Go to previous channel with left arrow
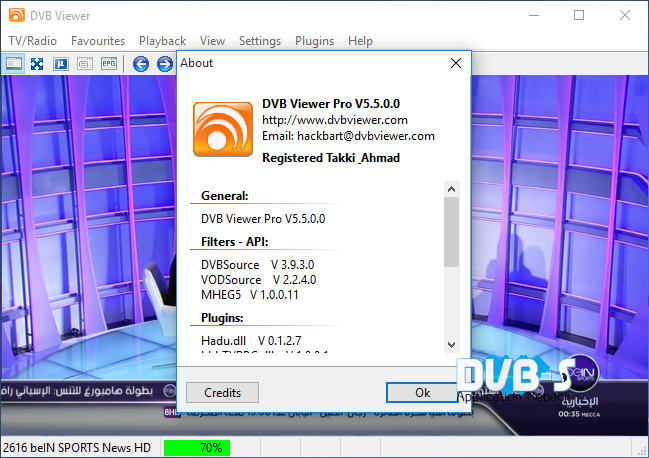 click(x=141, y=64)
